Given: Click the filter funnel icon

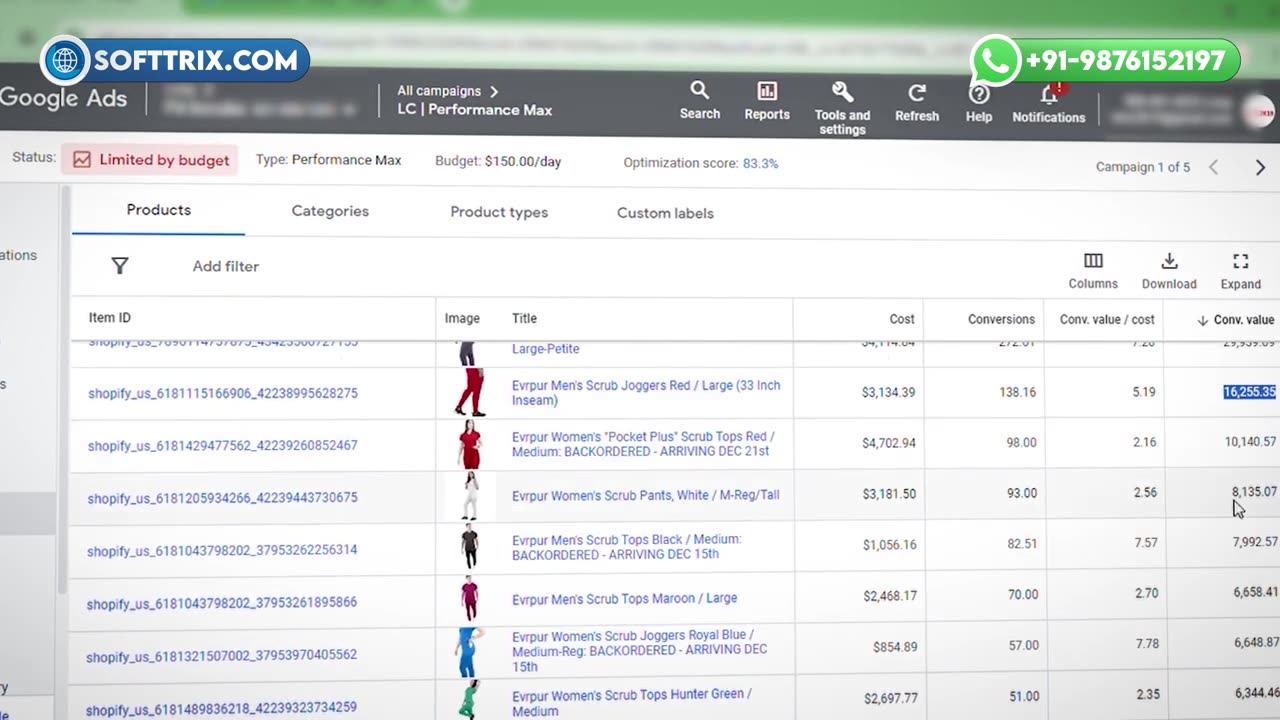Looking at the screenshot, I should 120,265.
